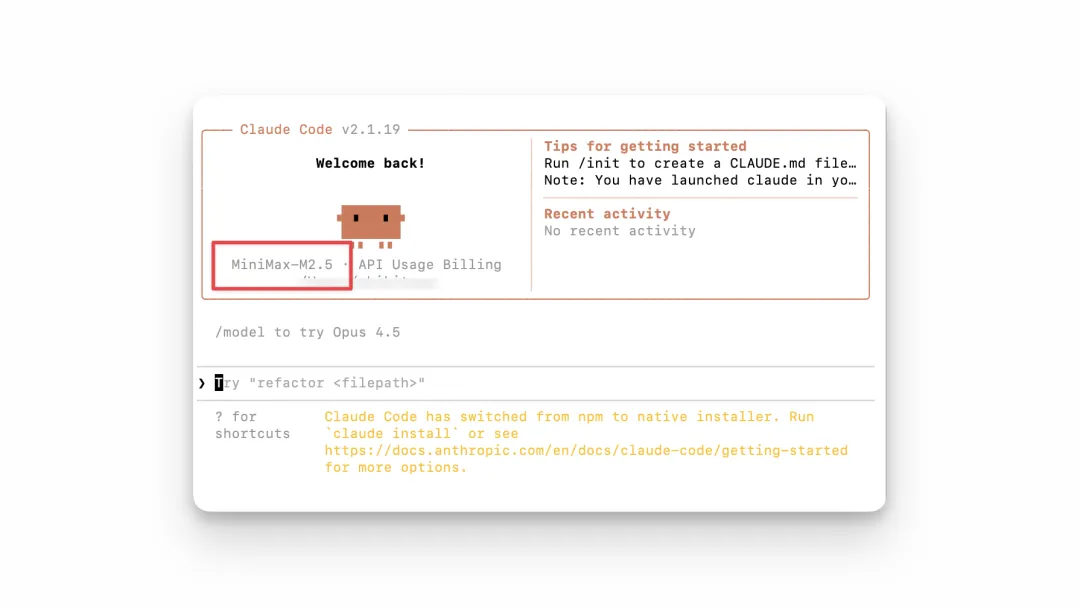This screenshot has width=1080, height=607.
Task: Click the blinking block cursor
Action: click(x=219, y=383)
